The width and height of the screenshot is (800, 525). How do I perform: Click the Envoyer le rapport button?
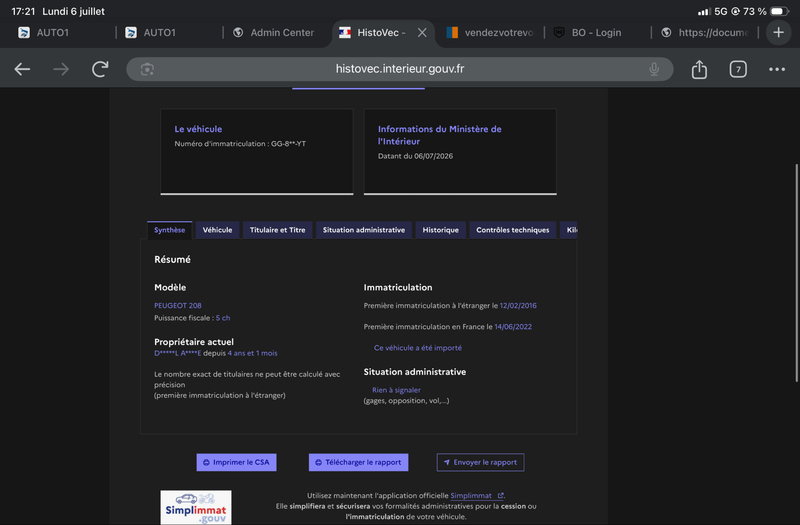(x=480, y=462)
